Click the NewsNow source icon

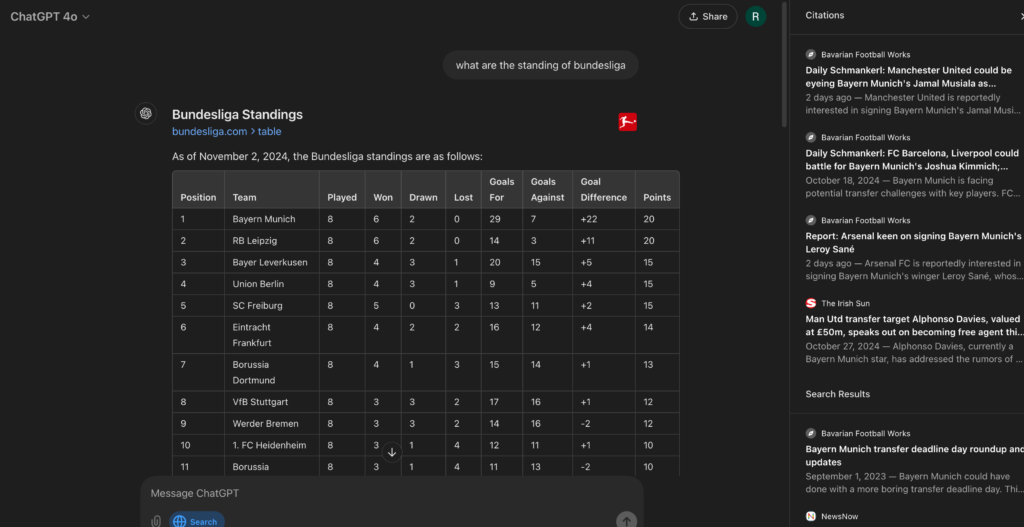(811, 516)
